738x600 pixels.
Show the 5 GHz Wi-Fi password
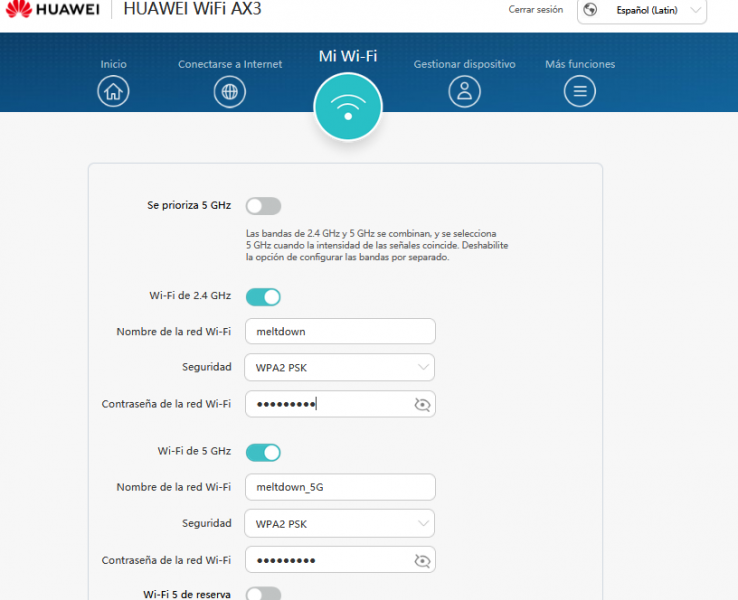[422, 560]
